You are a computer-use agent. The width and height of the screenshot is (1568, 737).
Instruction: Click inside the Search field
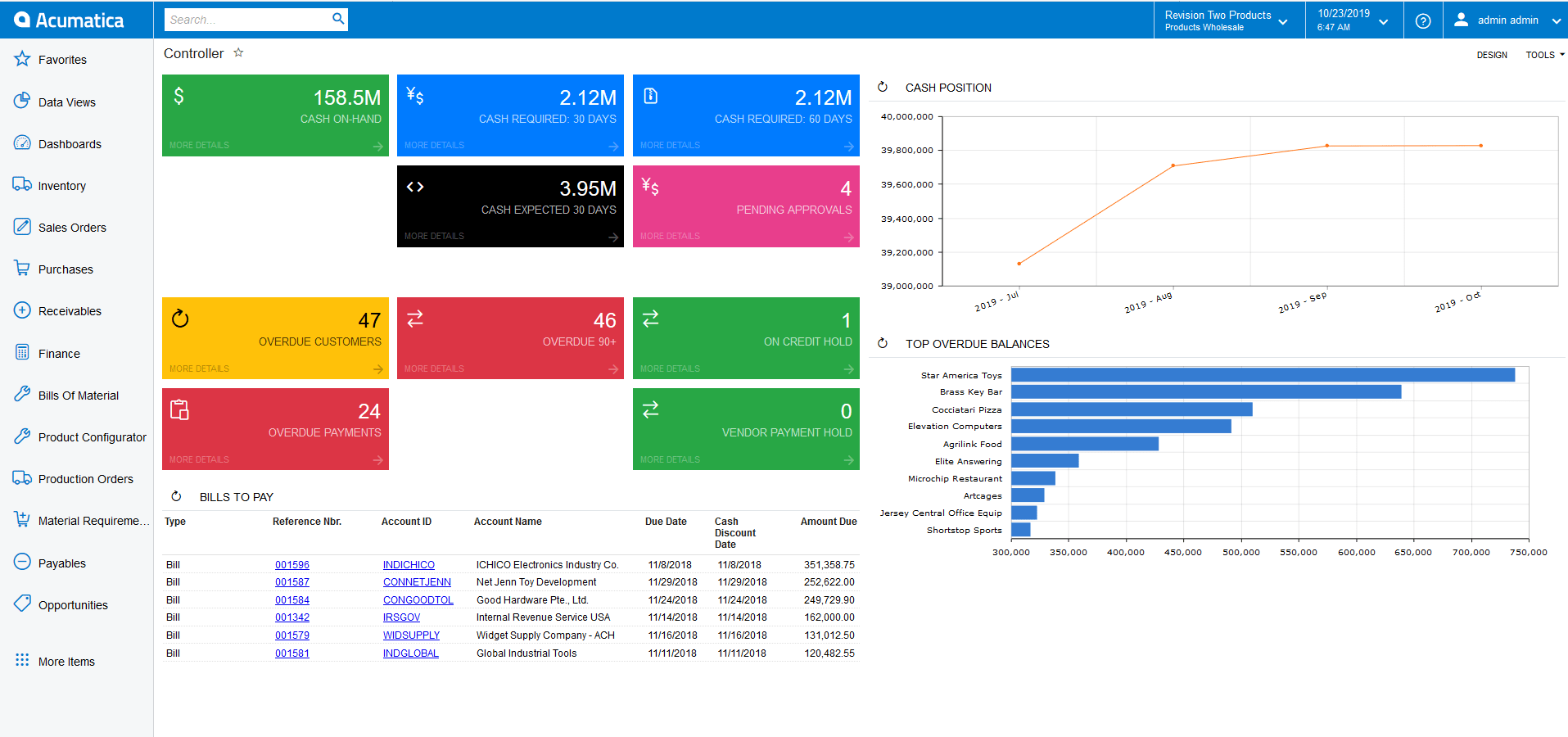[x=246, y=19]
